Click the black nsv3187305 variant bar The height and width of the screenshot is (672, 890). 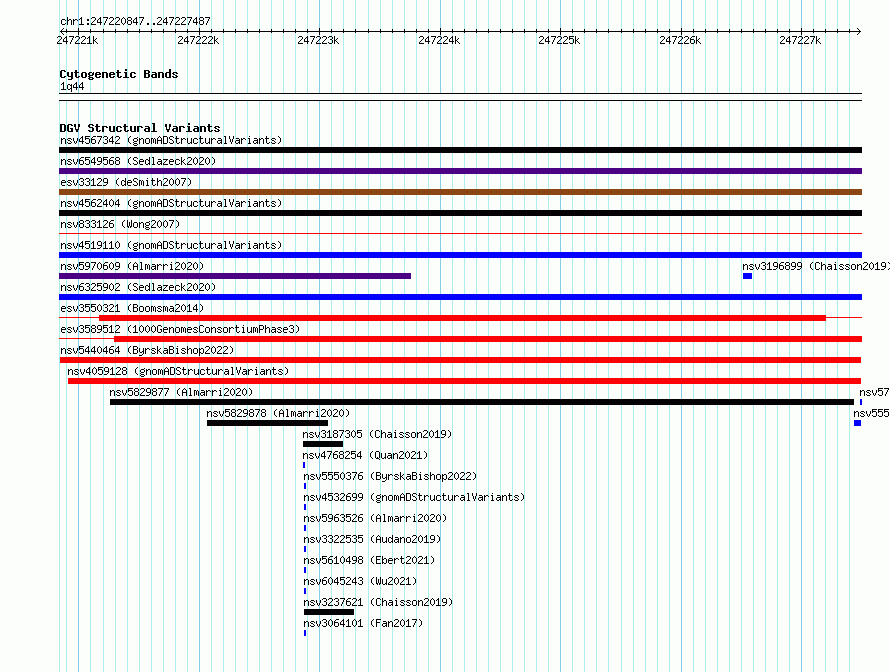pyautogui.click(x=323, y=444)
